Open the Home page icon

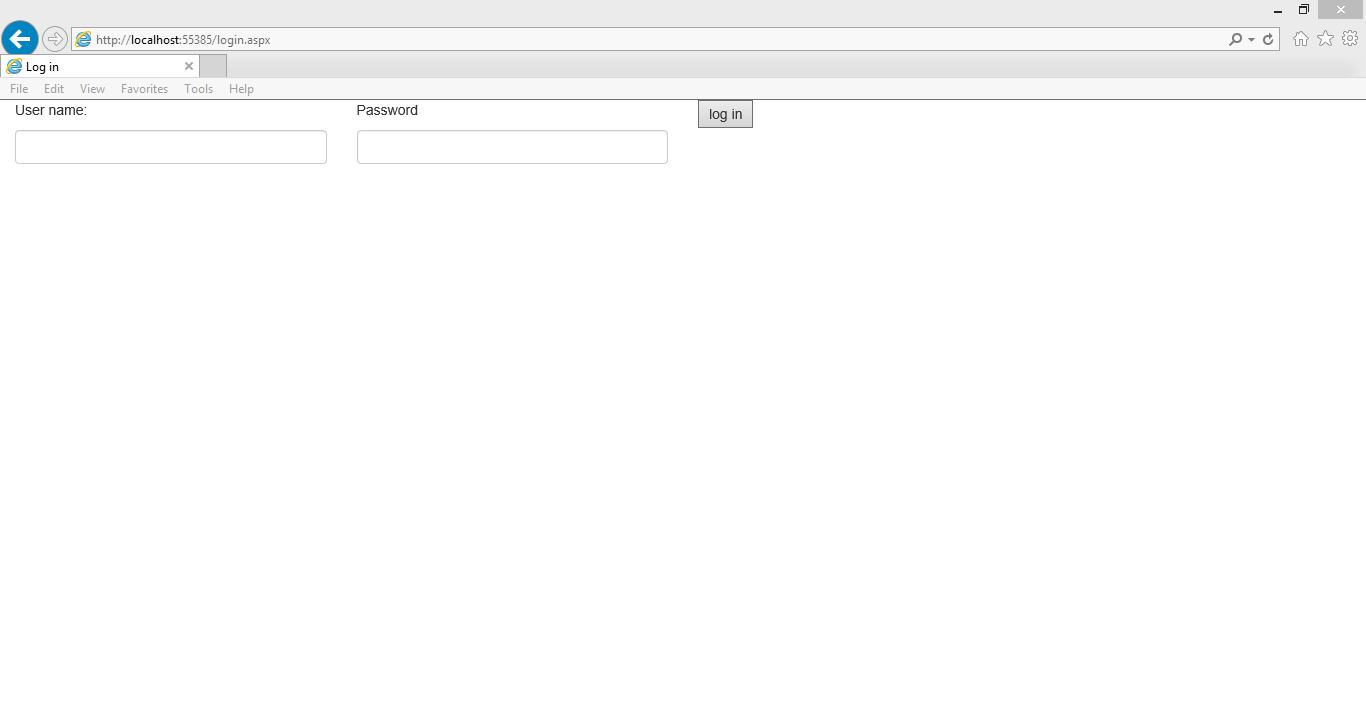pos(1301,39)
